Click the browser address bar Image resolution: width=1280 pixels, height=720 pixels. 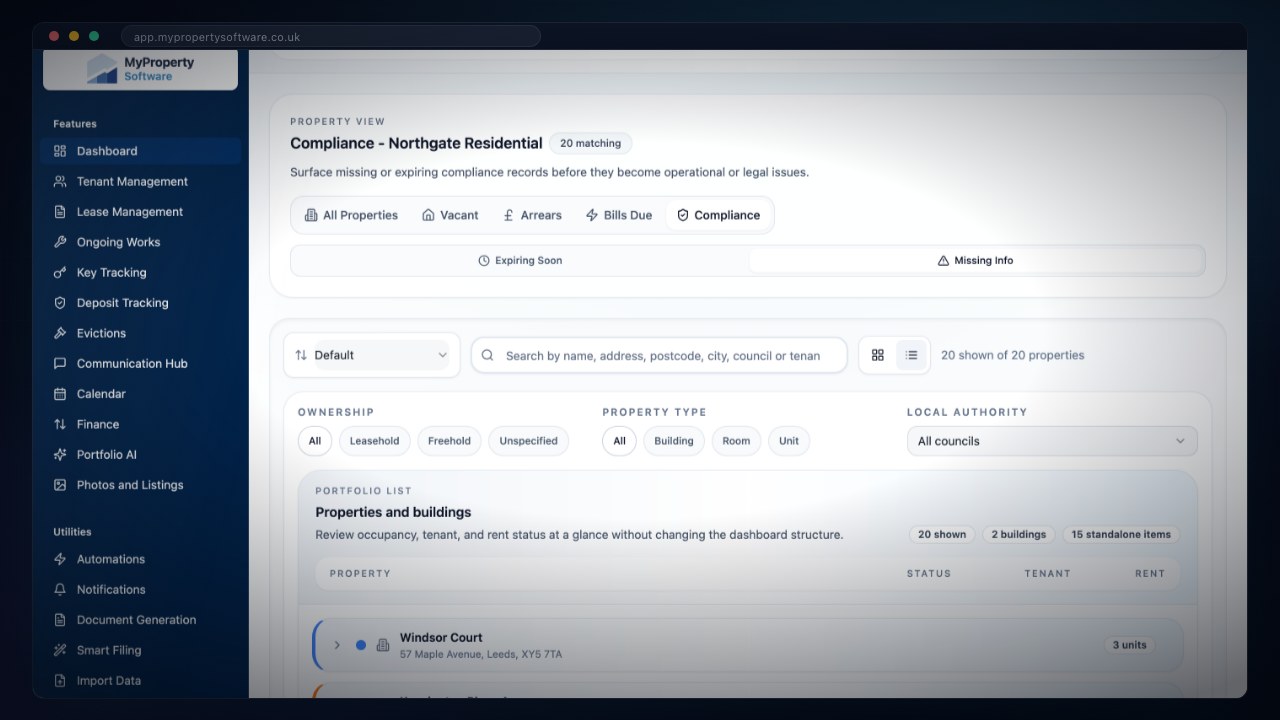330,37
